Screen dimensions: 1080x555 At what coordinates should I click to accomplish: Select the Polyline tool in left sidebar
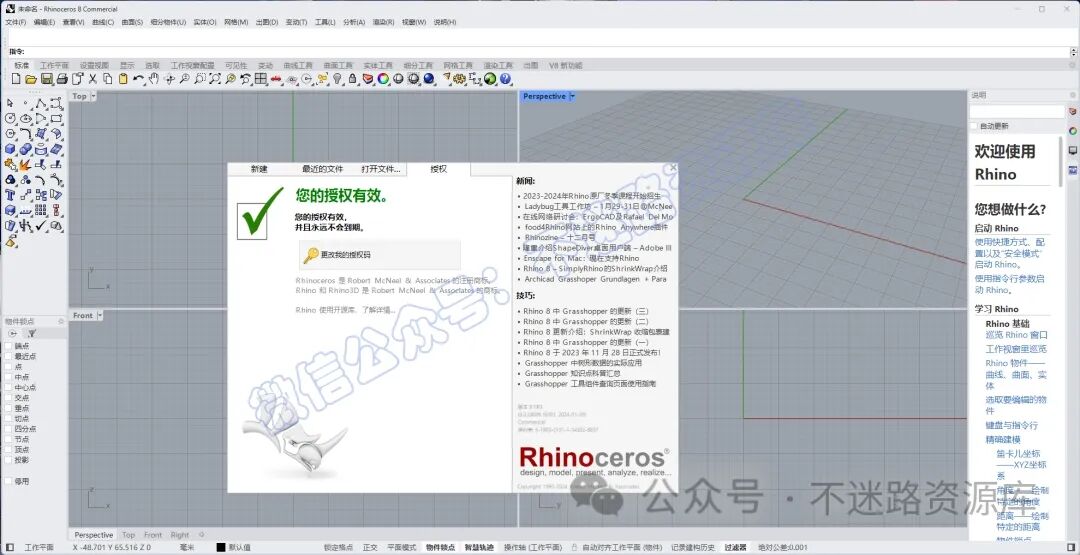tap(41, 103)
